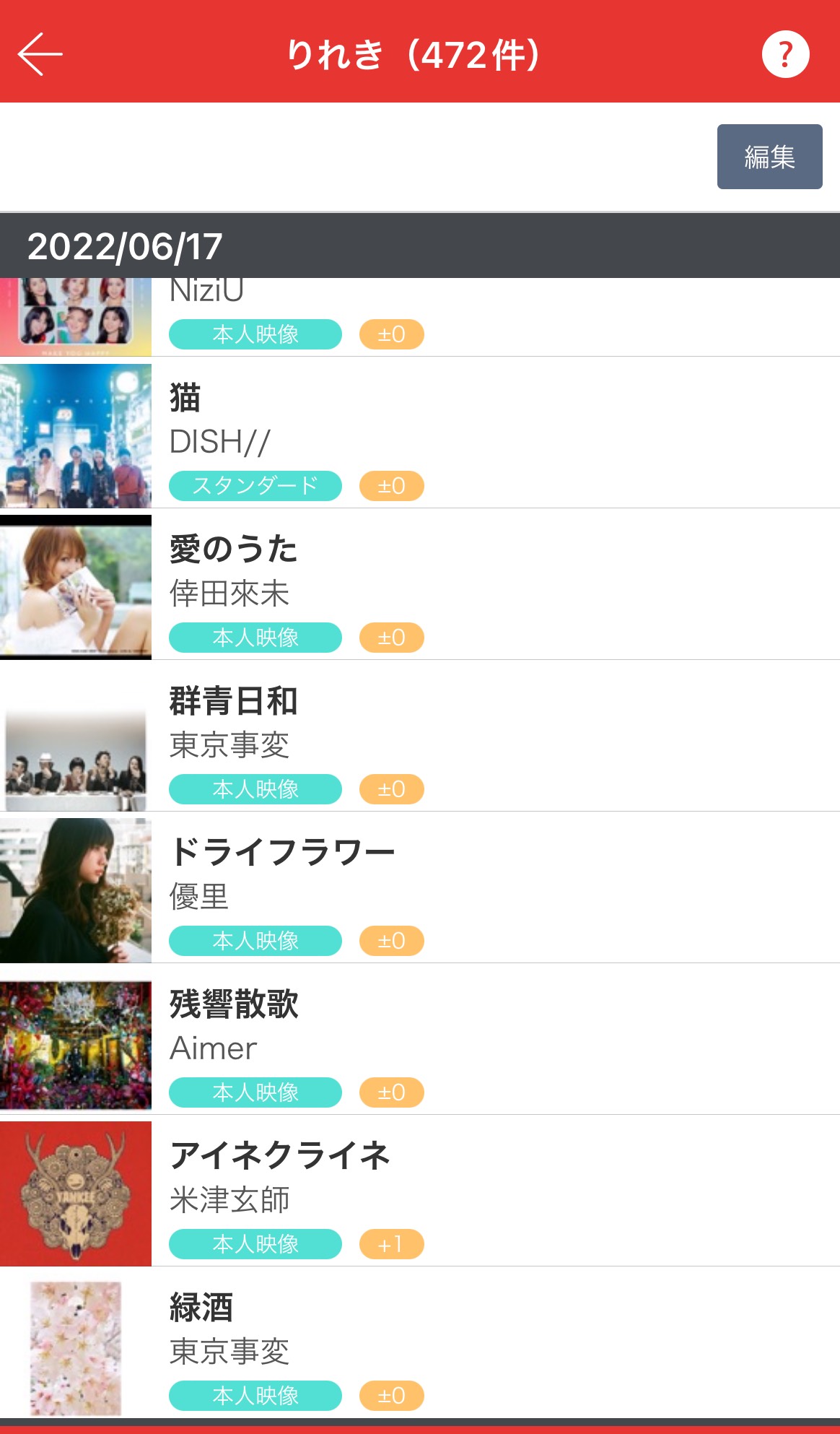Tap the ±0 badge on 緑酒
Image resolution: width=840 pixels, height=1434 pixels.
391,1396
